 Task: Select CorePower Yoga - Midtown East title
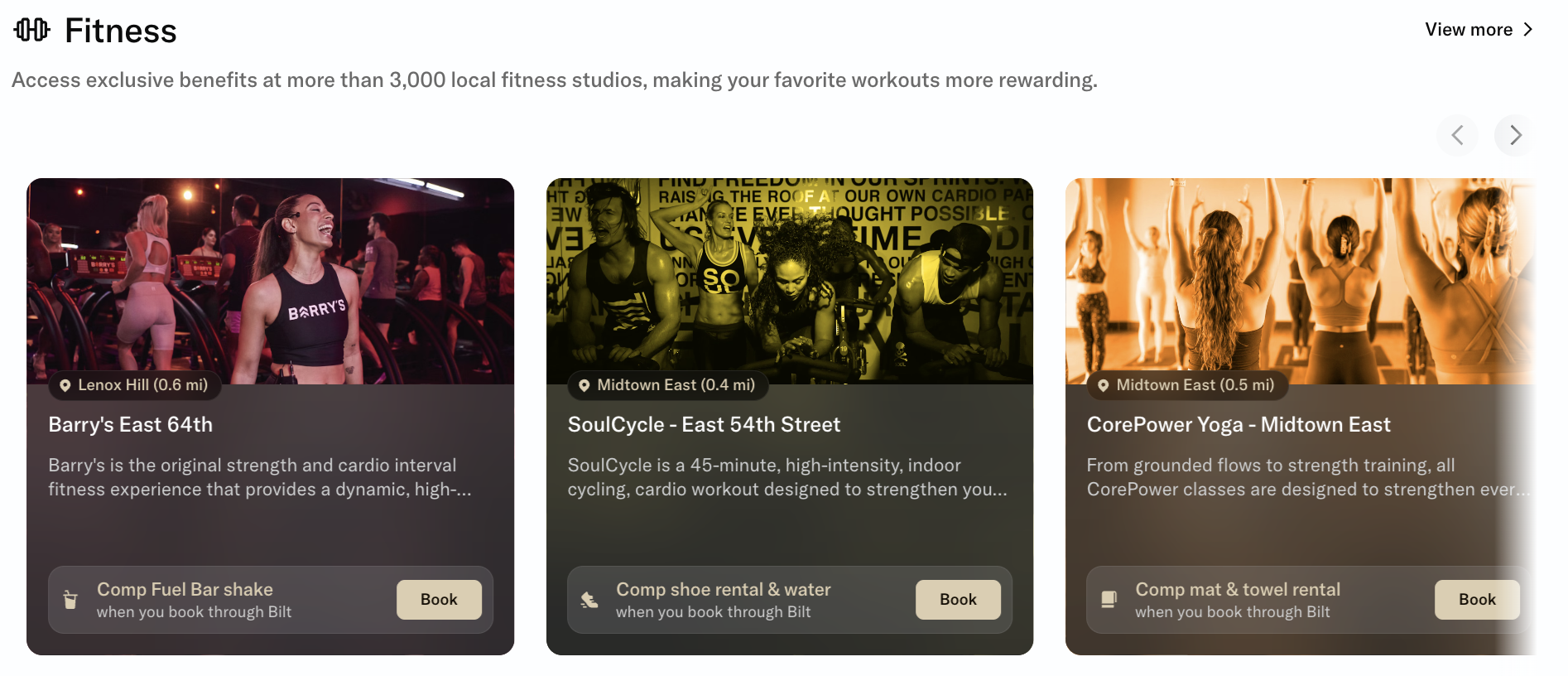(1239, 425)
